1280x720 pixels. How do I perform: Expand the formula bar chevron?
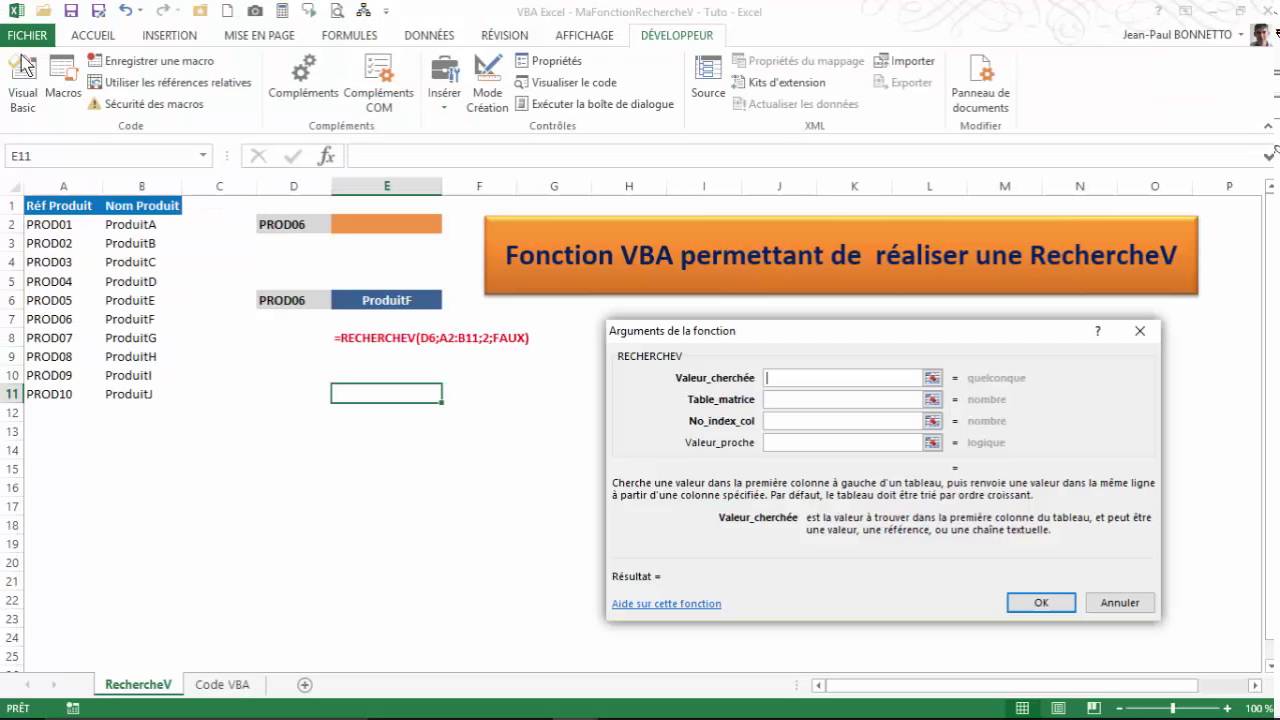coord(1270,156)
